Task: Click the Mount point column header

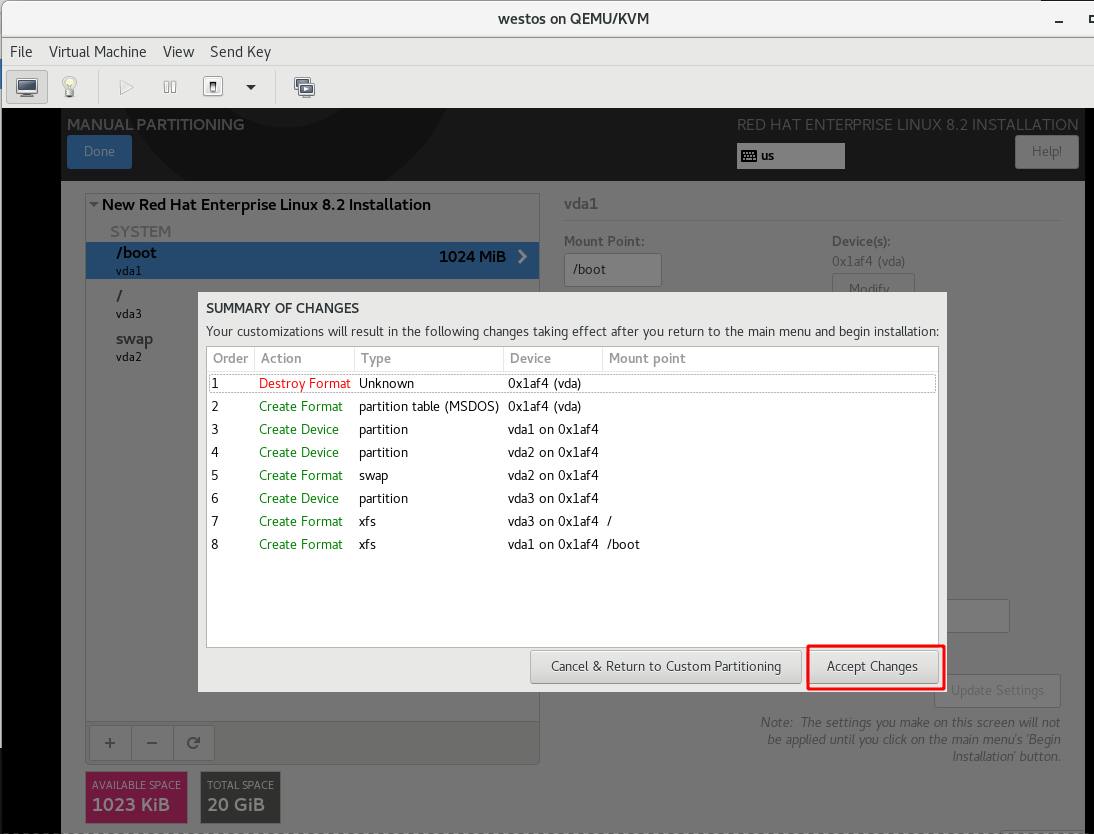Action: pyautogui.click(x=770, y=358)
